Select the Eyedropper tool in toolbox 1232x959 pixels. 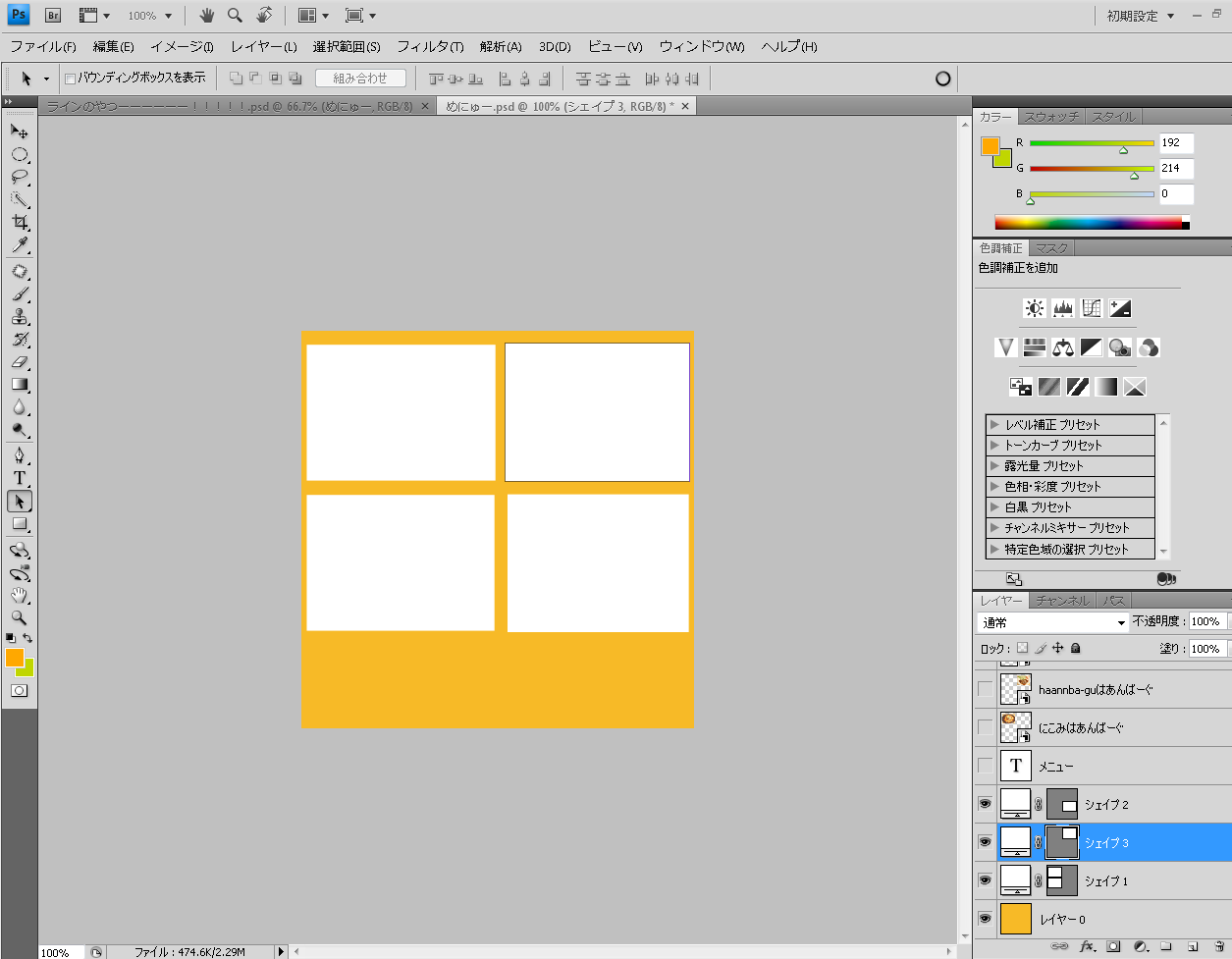(x=20, y=244)
